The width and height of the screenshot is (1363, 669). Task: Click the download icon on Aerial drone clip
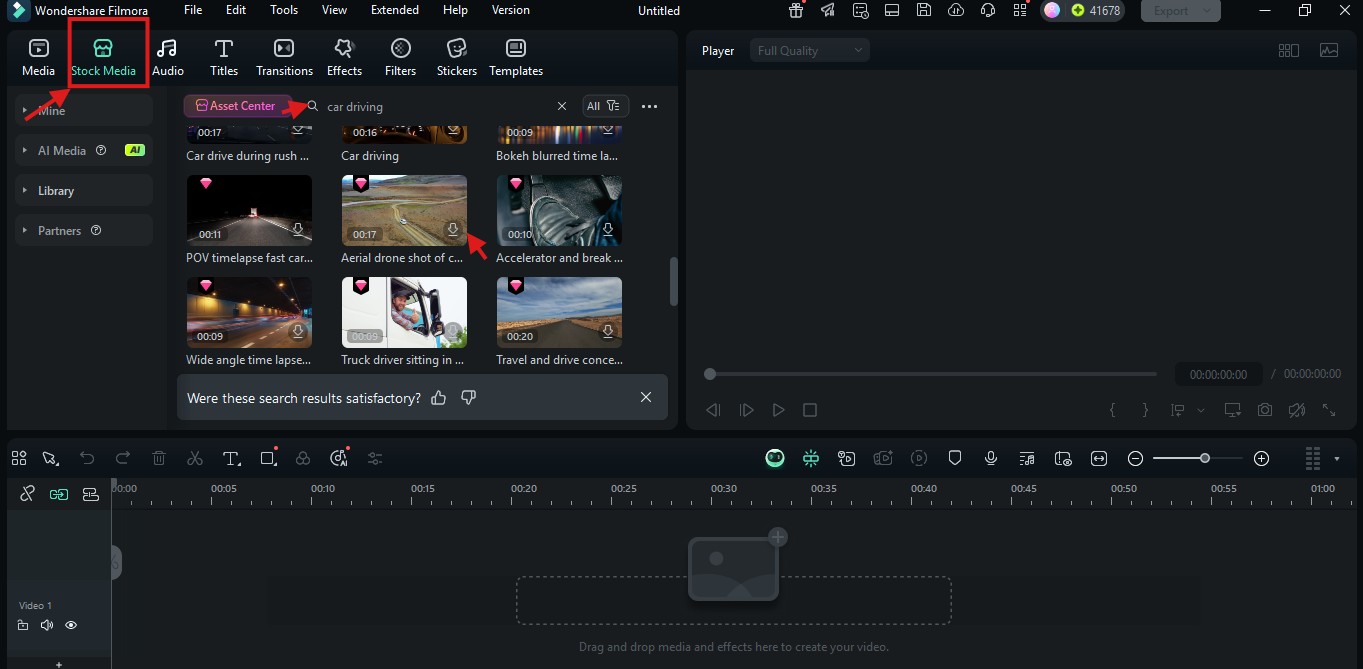pos(453,230)
